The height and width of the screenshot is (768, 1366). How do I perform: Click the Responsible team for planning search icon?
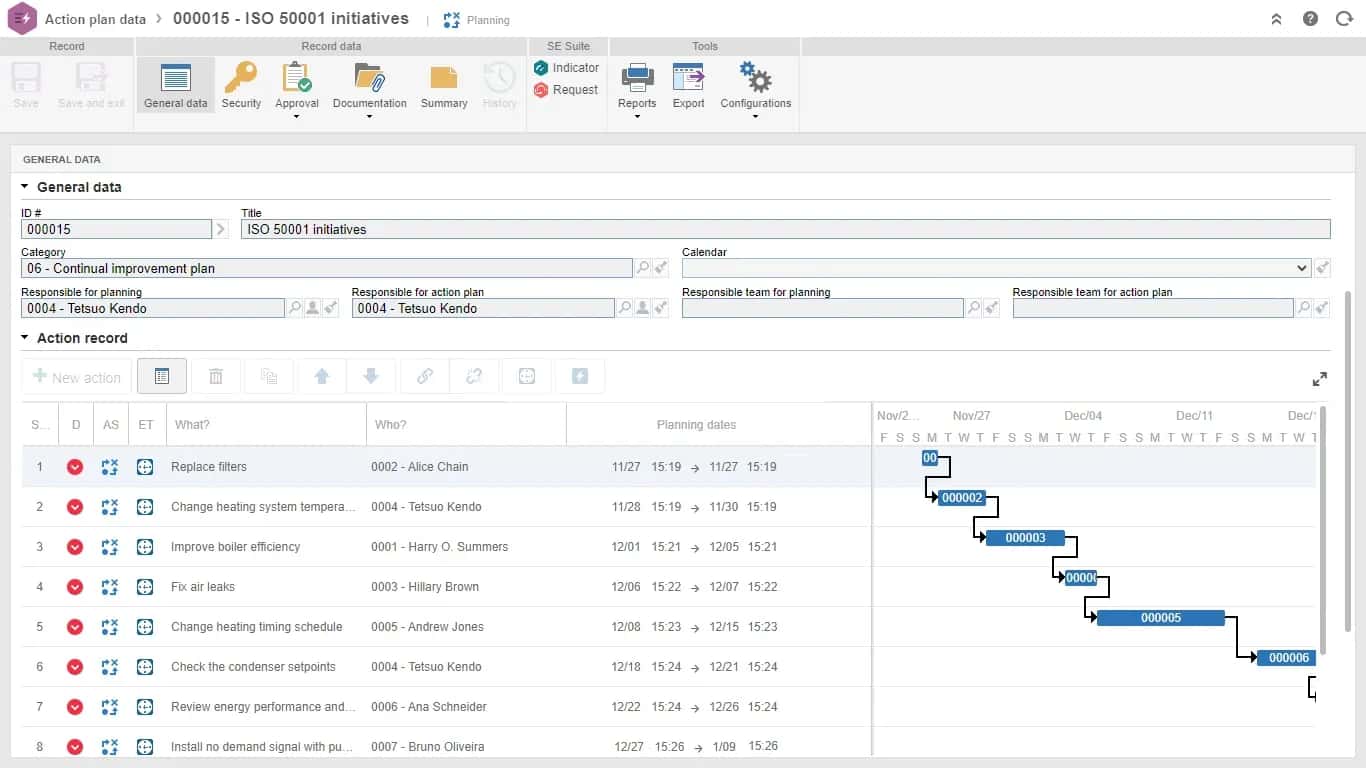pos(973,308)
